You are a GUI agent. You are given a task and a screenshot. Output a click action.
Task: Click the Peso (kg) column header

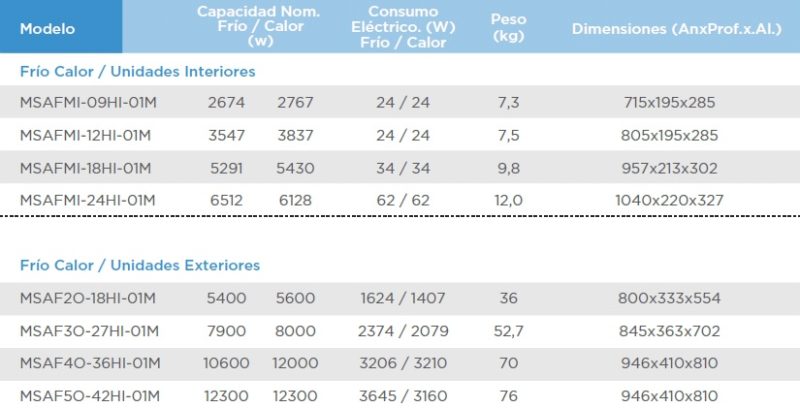tap(508, 27)
